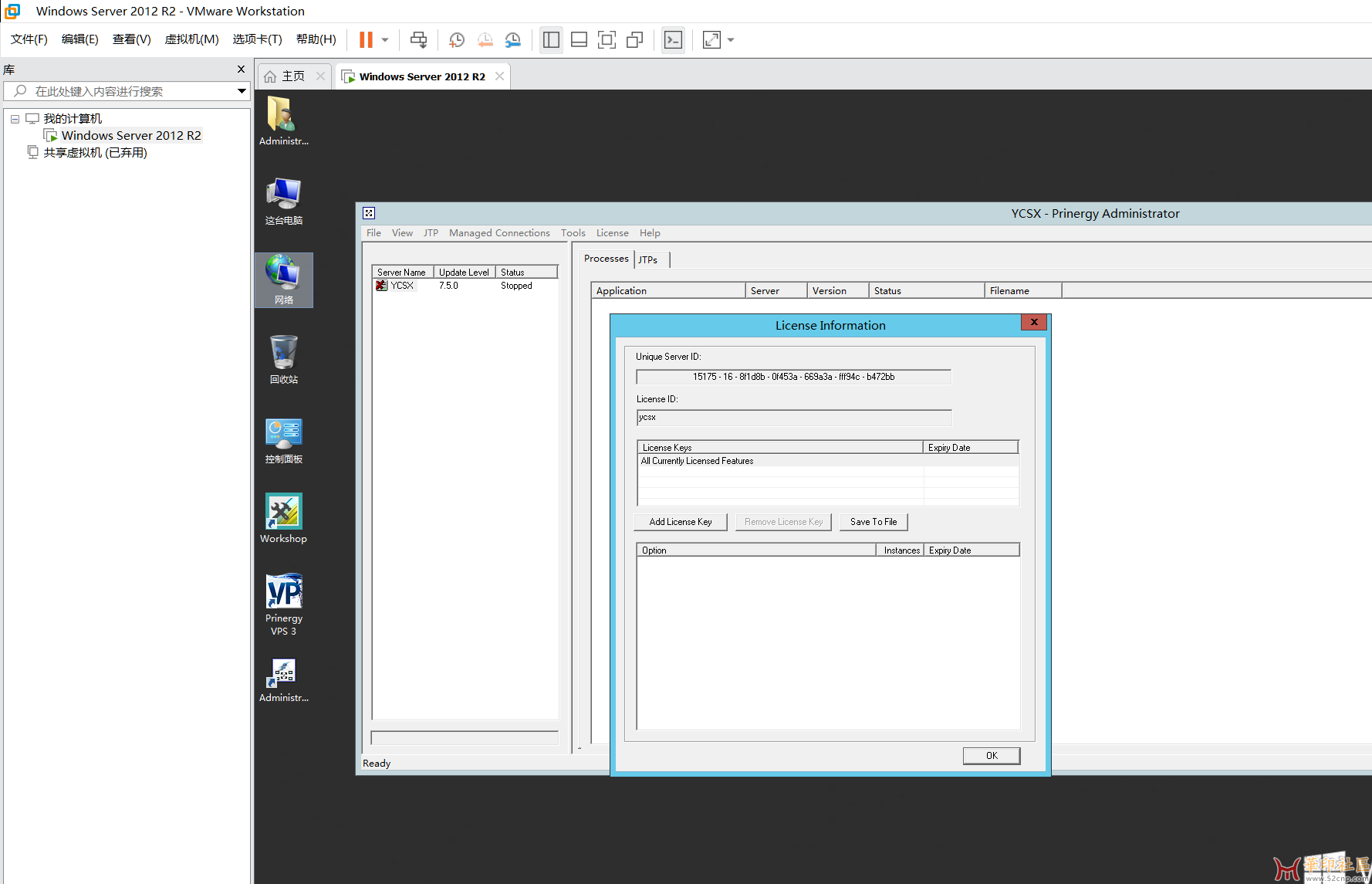Open stretch options dropdown arrow
This screenshot has width=1372, height=884.
click(731, 39)
